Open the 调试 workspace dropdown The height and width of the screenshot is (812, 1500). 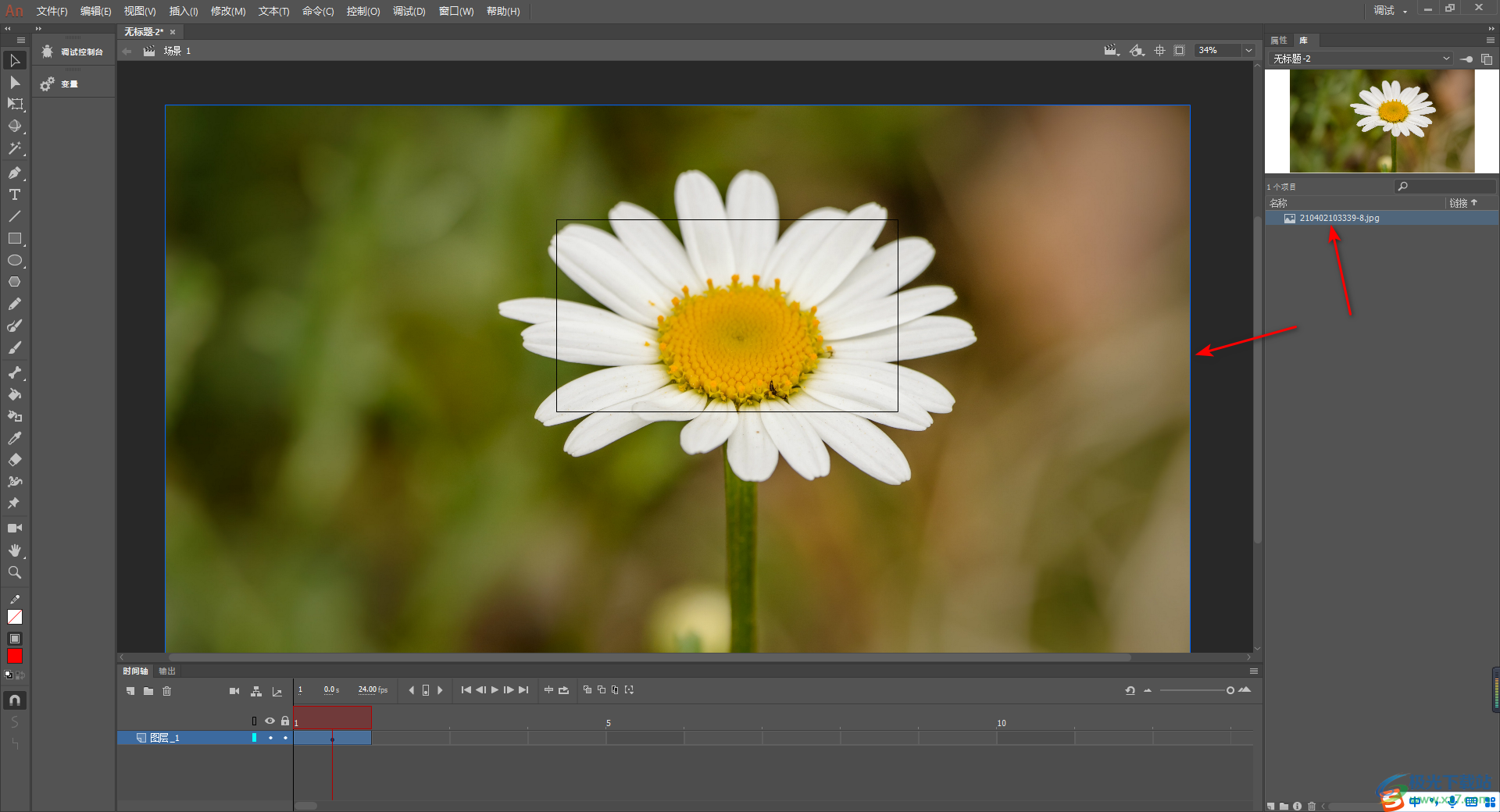point(1391,11)
